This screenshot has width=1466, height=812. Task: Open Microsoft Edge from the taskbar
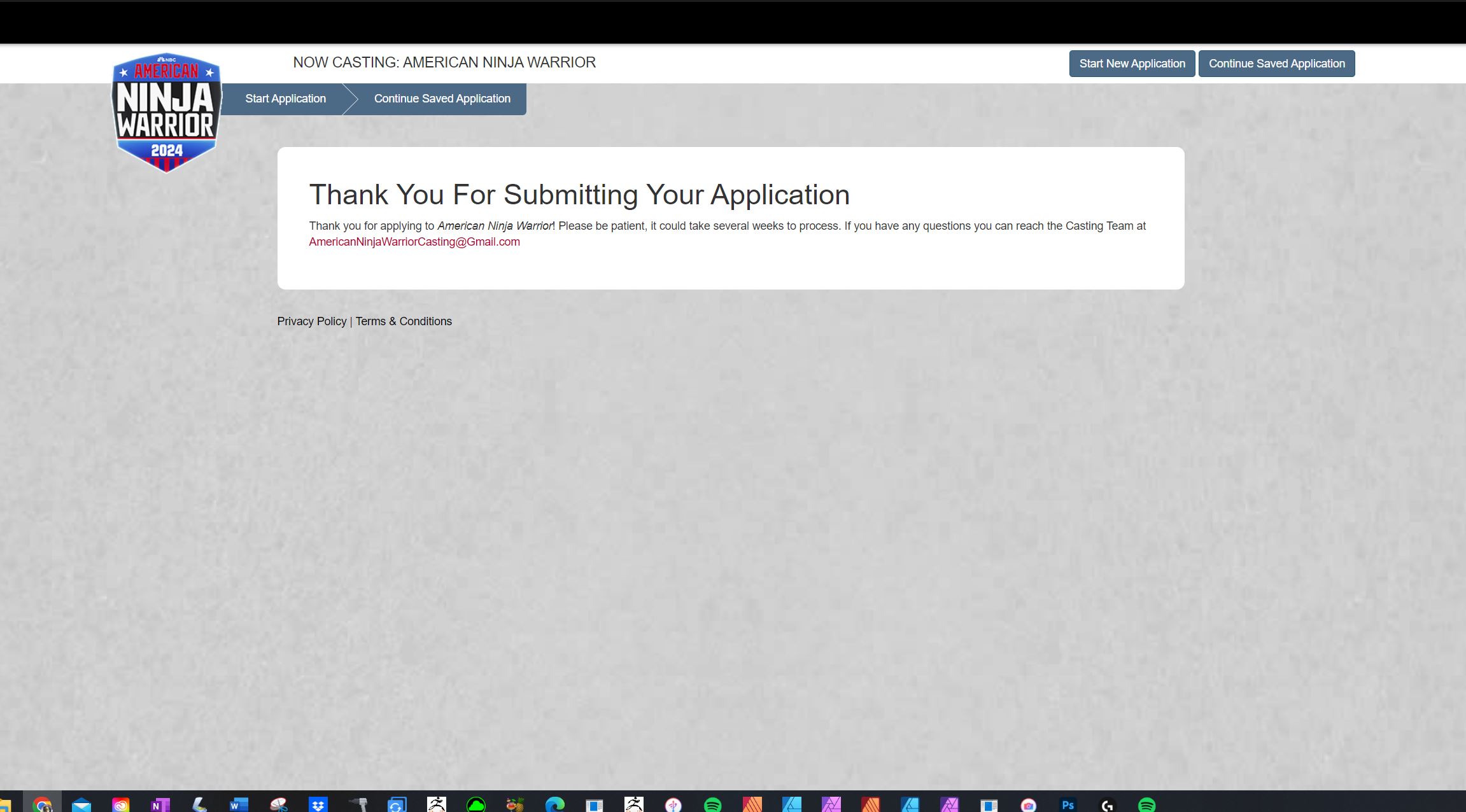click(x=554, y=805)
